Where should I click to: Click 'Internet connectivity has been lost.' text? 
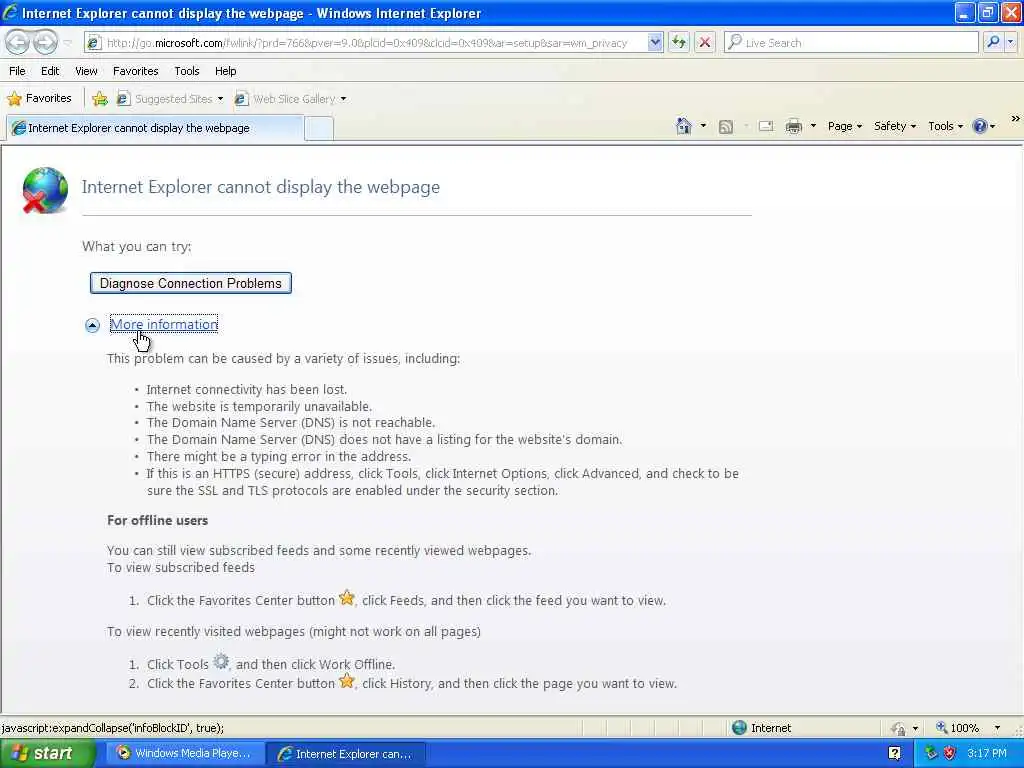pyautogui.click(x=246, y=389)
